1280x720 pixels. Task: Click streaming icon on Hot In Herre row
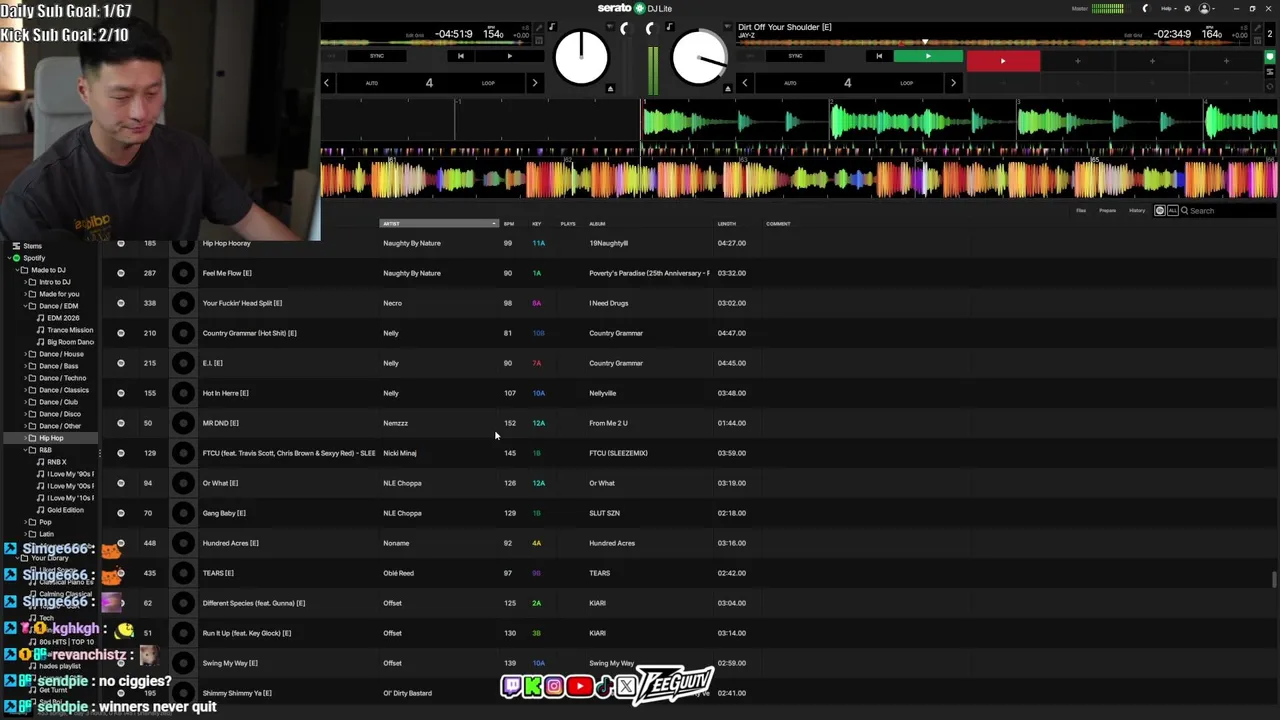click(x=121, y=393)
